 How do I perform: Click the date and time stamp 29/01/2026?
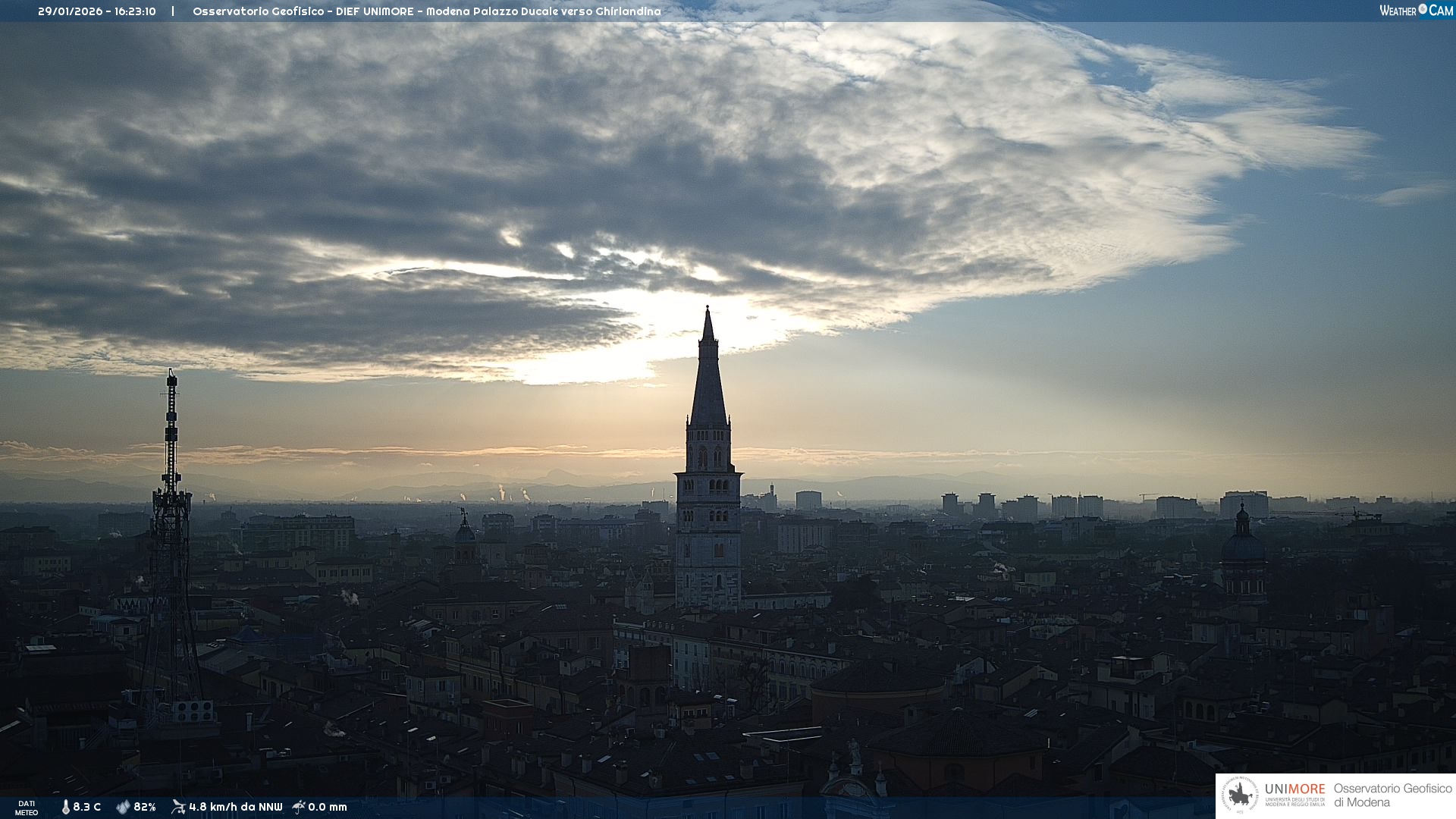pyautogui.click(x=96, y=11)
